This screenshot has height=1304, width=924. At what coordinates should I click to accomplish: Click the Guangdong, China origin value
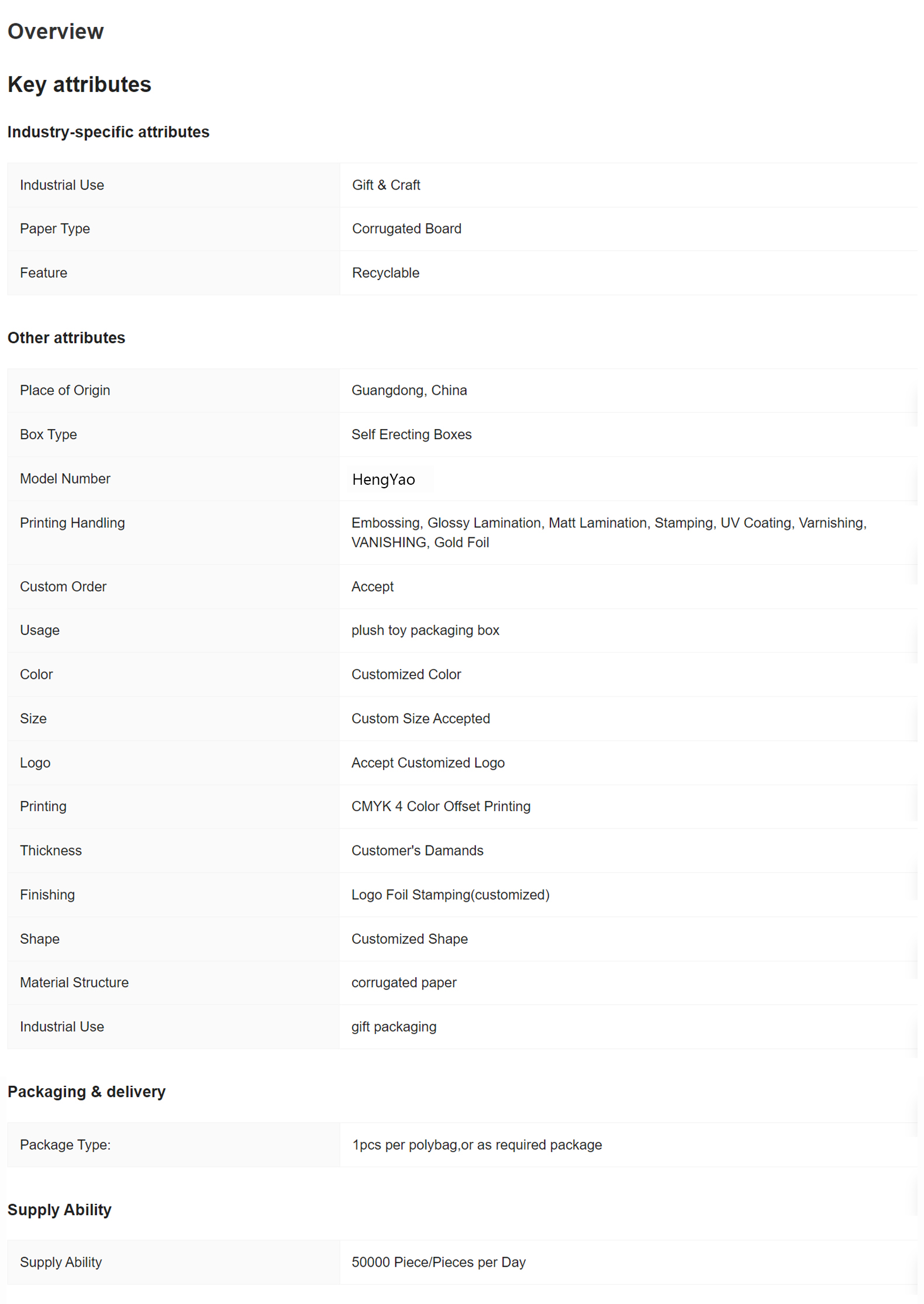pyautogui.click(x=409, y=390)
